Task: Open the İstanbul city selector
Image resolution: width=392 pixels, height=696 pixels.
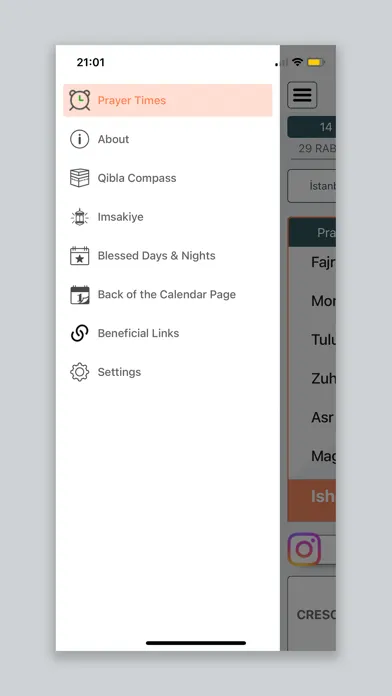Action: [312, 186]
